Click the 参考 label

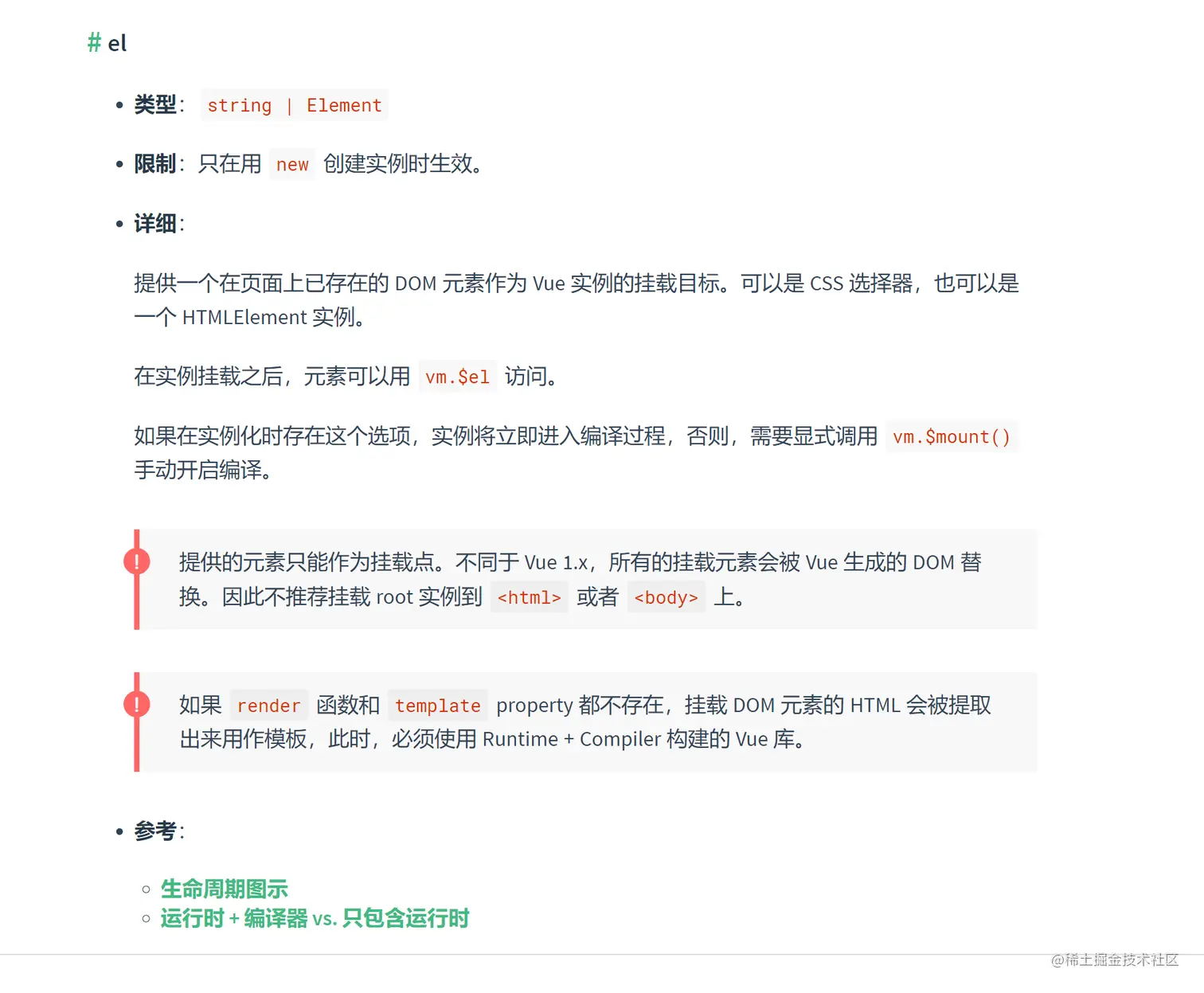click(x=155, y=831)
